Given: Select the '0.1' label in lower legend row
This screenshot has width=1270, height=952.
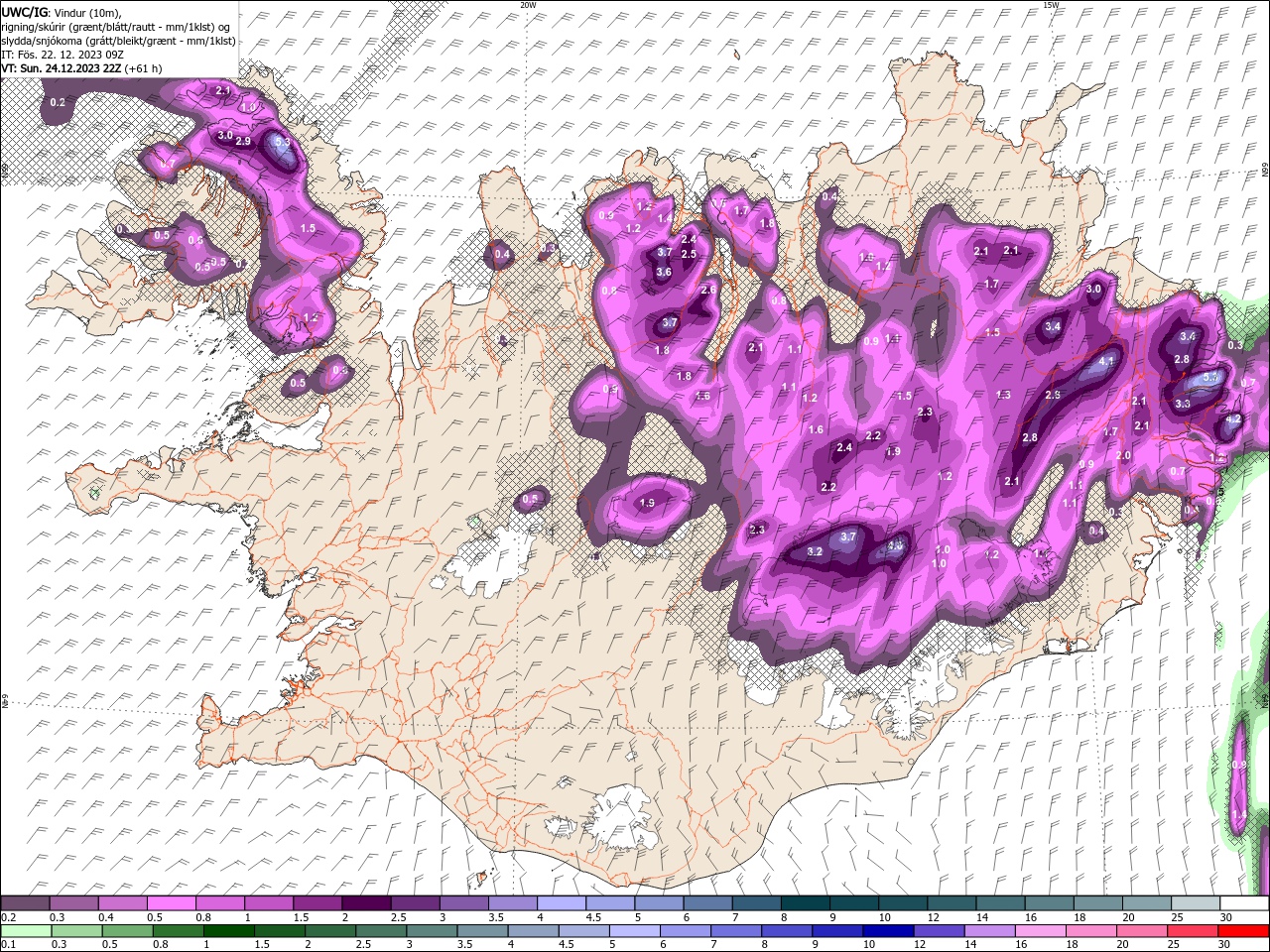Looking at the screenshot, I should (x=7, y=945).
